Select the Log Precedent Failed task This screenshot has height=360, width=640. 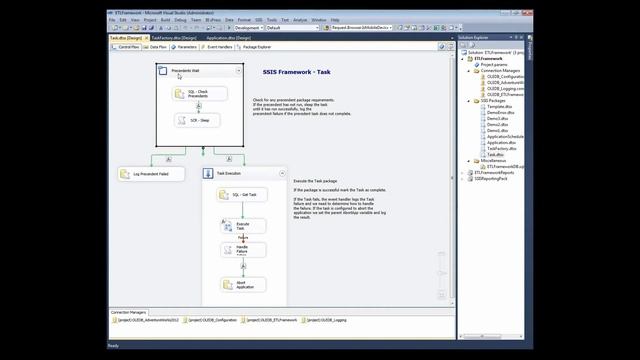point(151,174)
